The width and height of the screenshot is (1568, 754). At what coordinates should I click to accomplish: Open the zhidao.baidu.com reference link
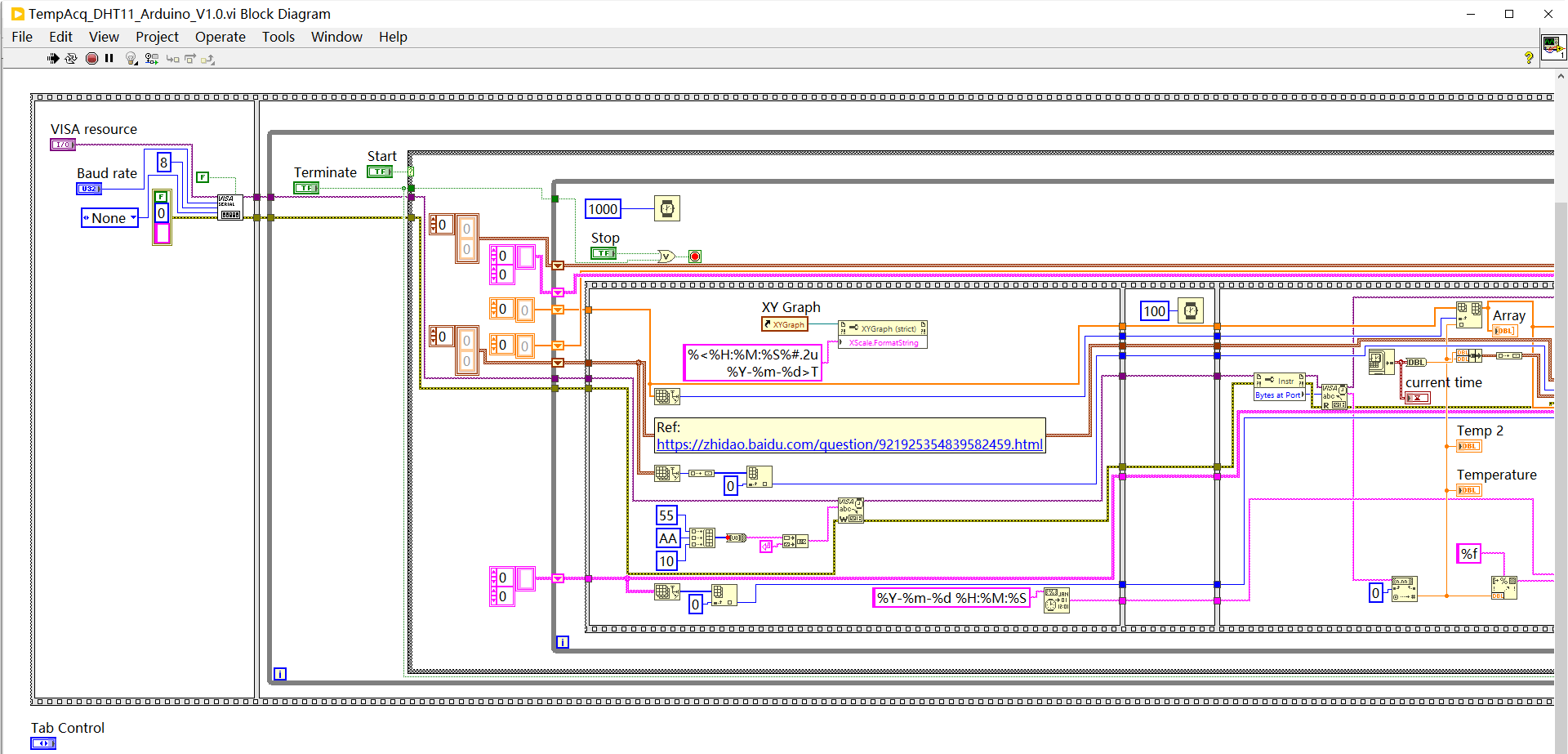[849, 444]
